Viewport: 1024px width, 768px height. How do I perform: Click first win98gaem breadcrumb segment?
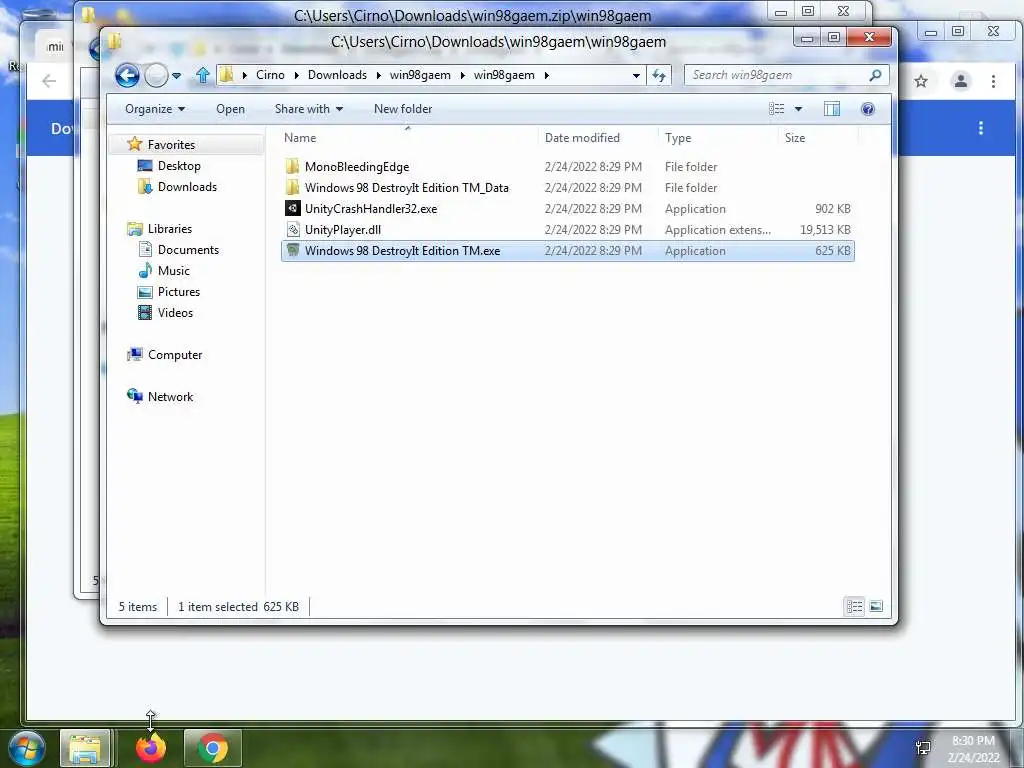(420, 75)
